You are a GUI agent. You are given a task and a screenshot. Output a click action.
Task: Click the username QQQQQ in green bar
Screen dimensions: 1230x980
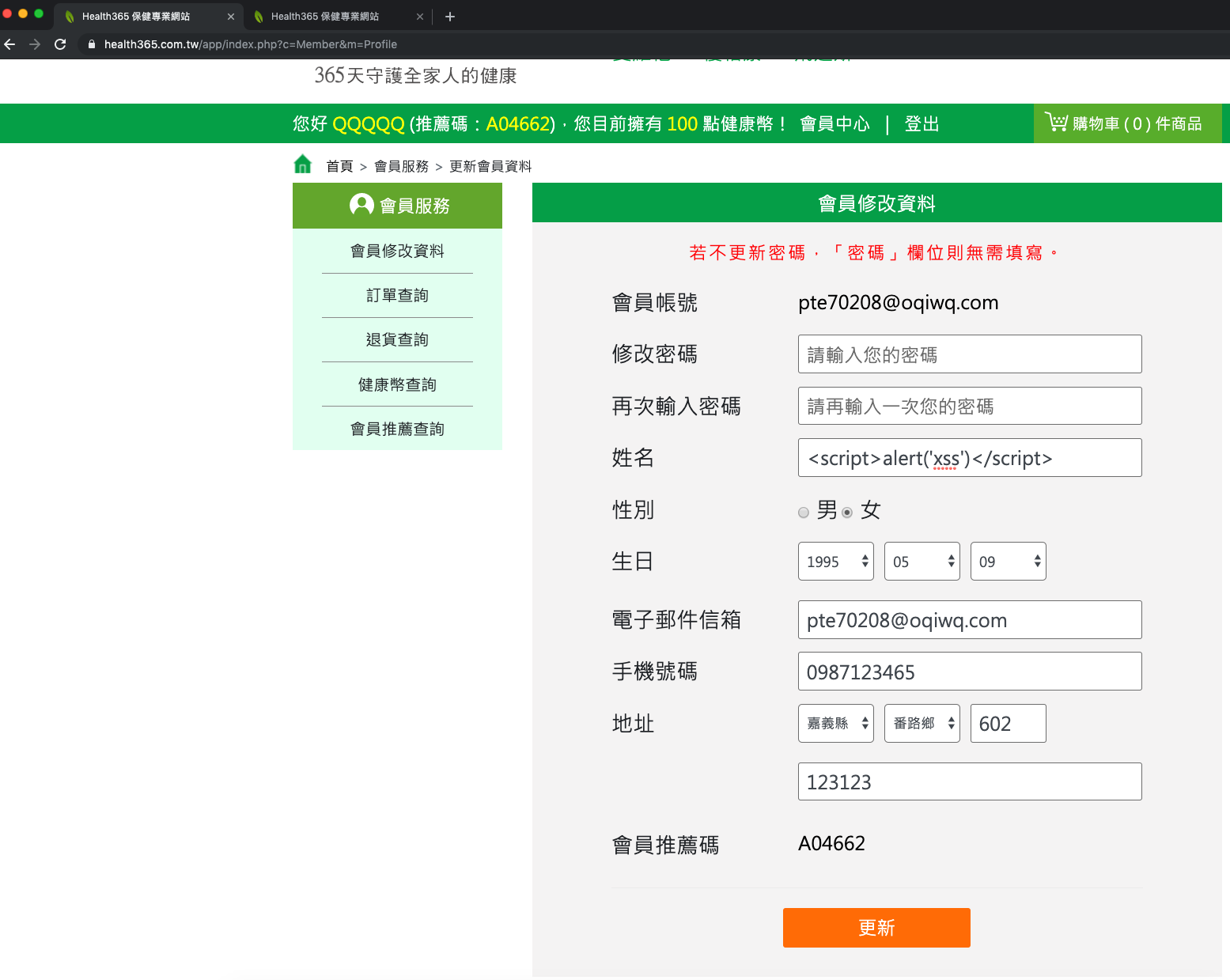pyautogui.click(x=369, y=124)
